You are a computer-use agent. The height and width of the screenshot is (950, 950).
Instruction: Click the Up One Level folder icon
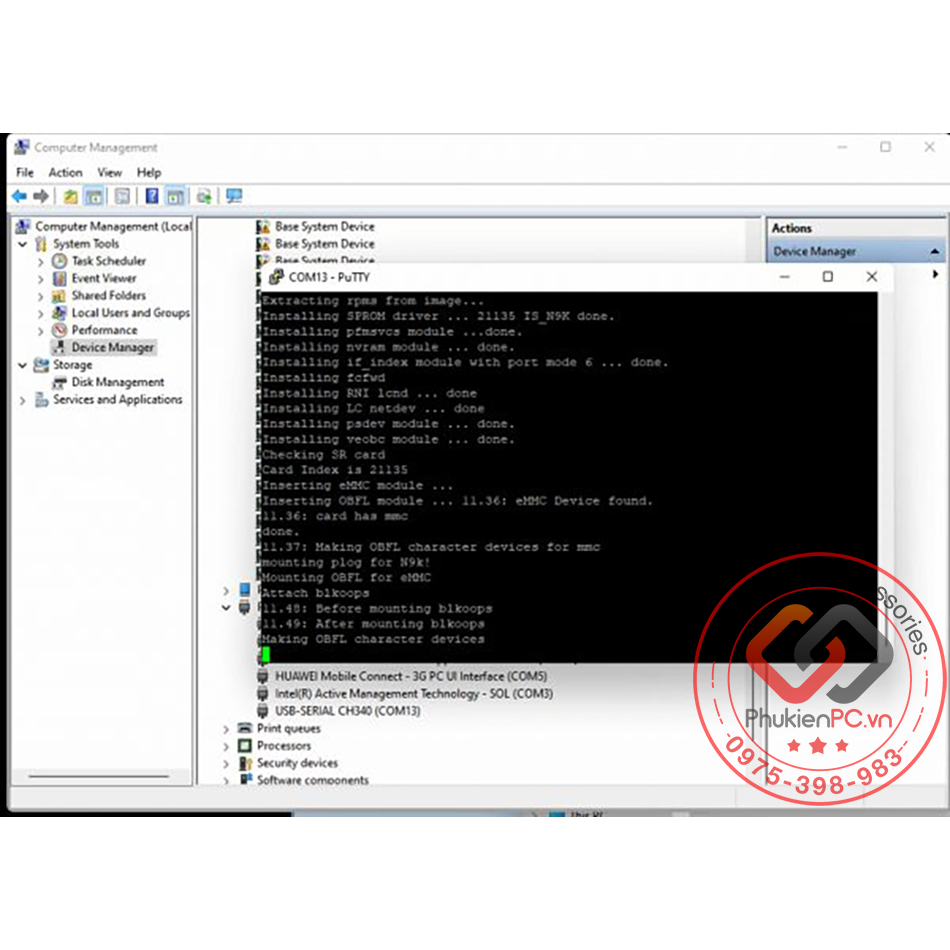tap(71, 196)
